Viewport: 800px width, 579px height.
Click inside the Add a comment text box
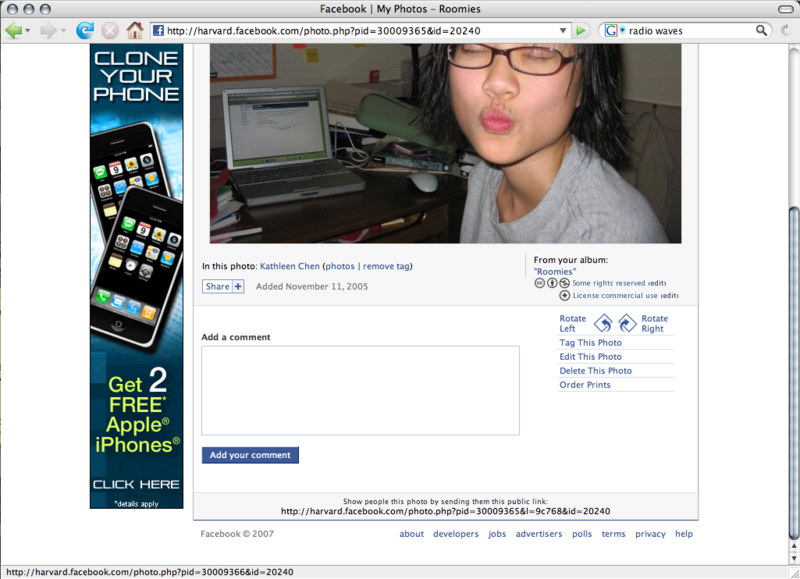pyautogui.click(x=360, y=391)
